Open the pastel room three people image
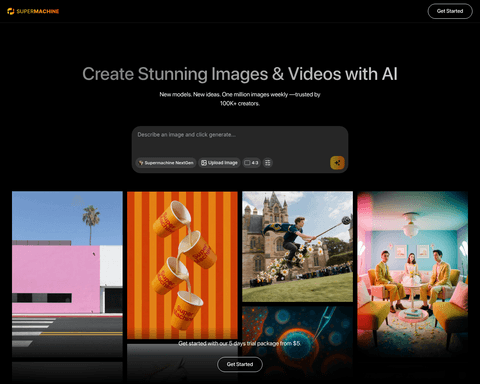 tap(412, 274)
